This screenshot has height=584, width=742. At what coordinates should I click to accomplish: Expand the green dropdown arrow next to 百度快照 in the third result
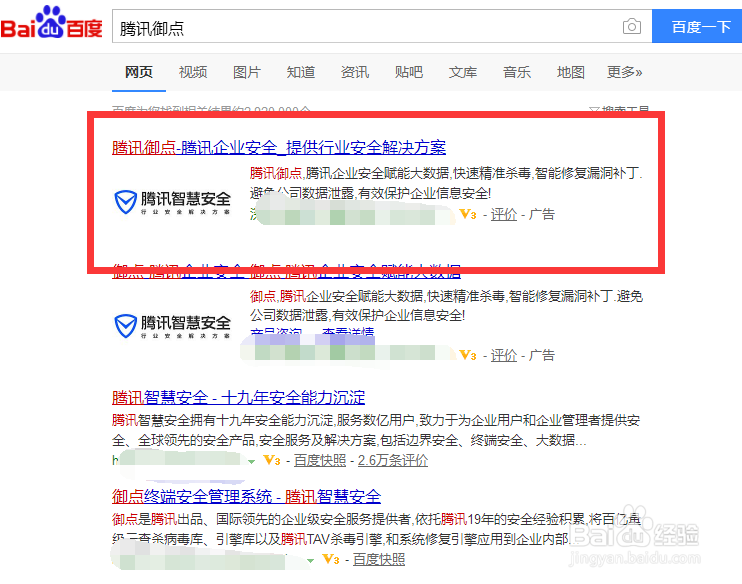pyautogui.click(x=252, y=461)
